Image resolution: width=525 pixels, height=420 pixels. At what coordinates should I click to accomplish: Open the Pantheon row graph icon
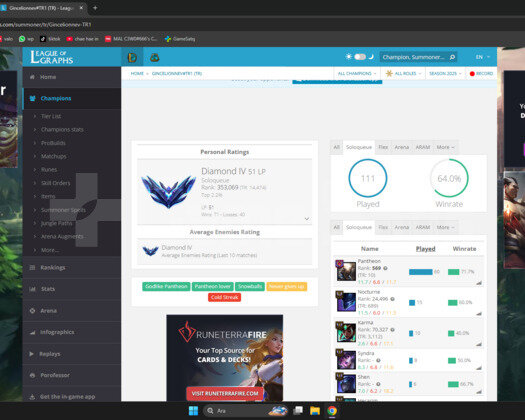pyautogui.click(x=479, y=283)
